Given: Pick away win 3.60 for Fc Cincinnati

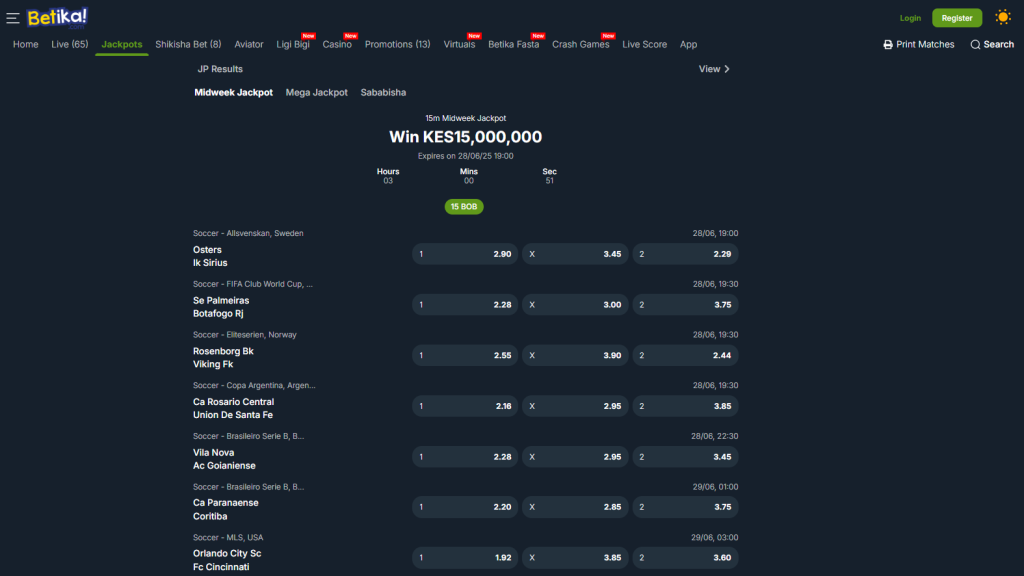Looking at the screenshot, I should (685, 558).
